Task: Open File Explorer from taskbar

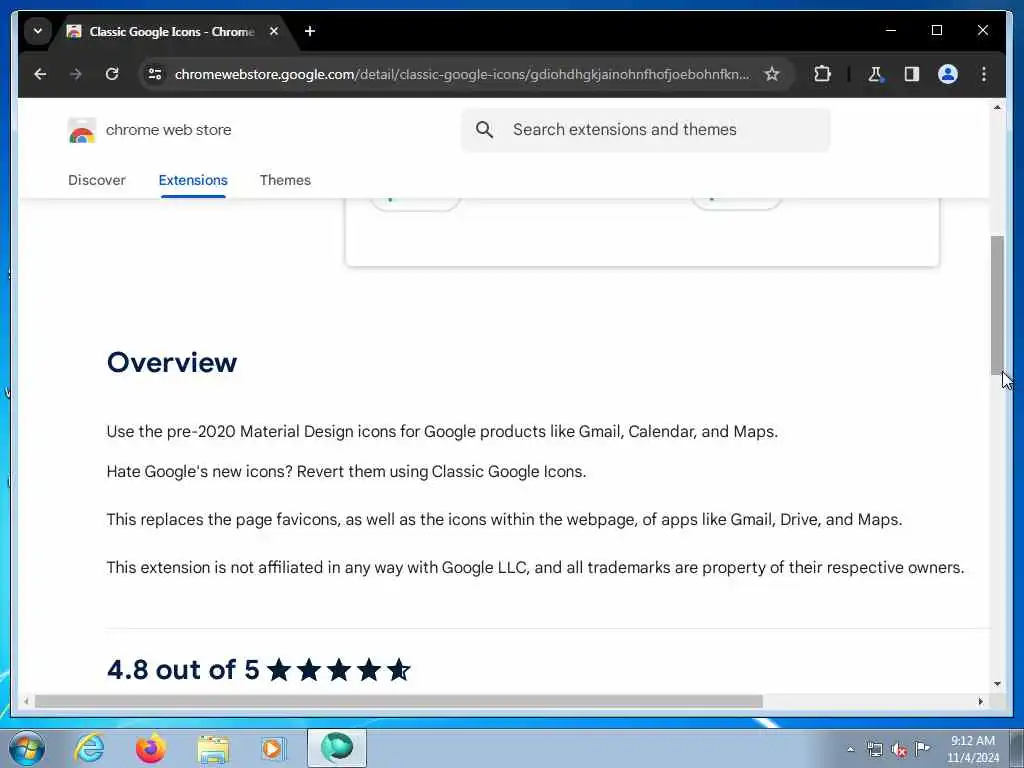Action: point(213,748)
